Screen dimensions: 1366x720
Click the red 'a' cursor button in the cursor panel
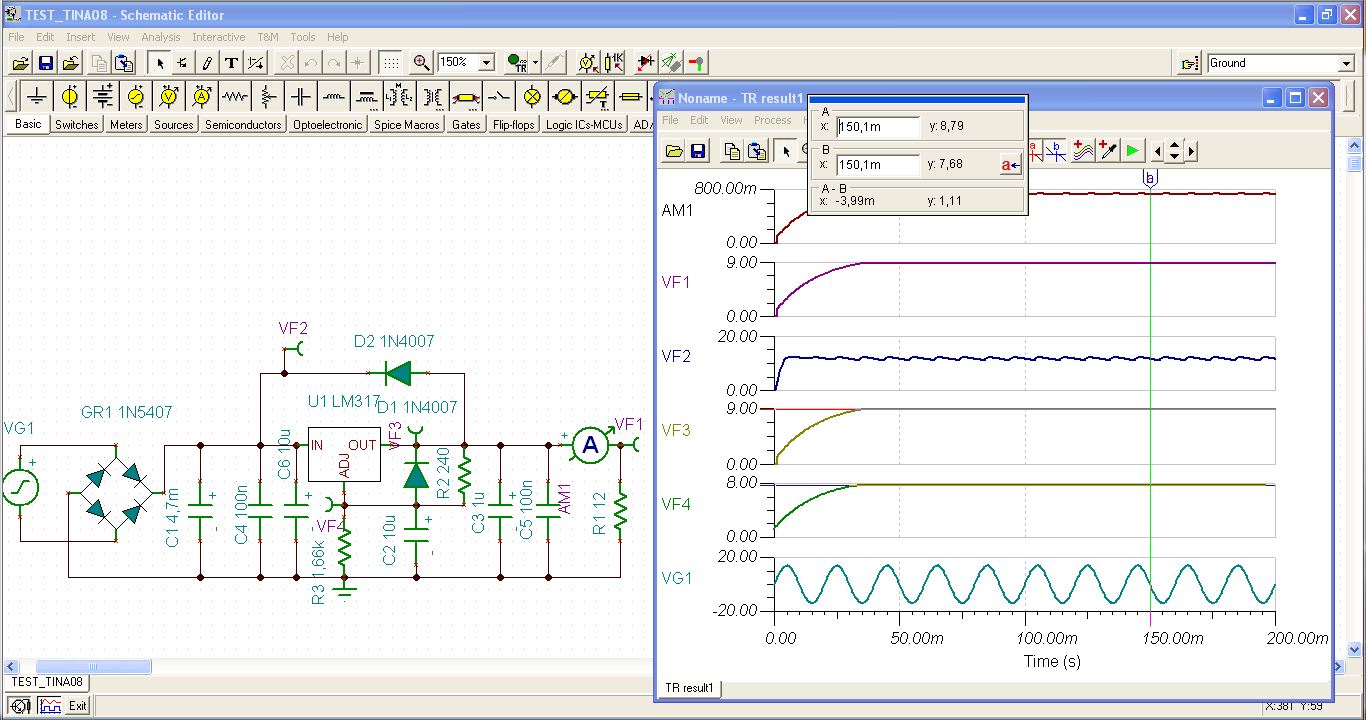tap(1010, 165)
